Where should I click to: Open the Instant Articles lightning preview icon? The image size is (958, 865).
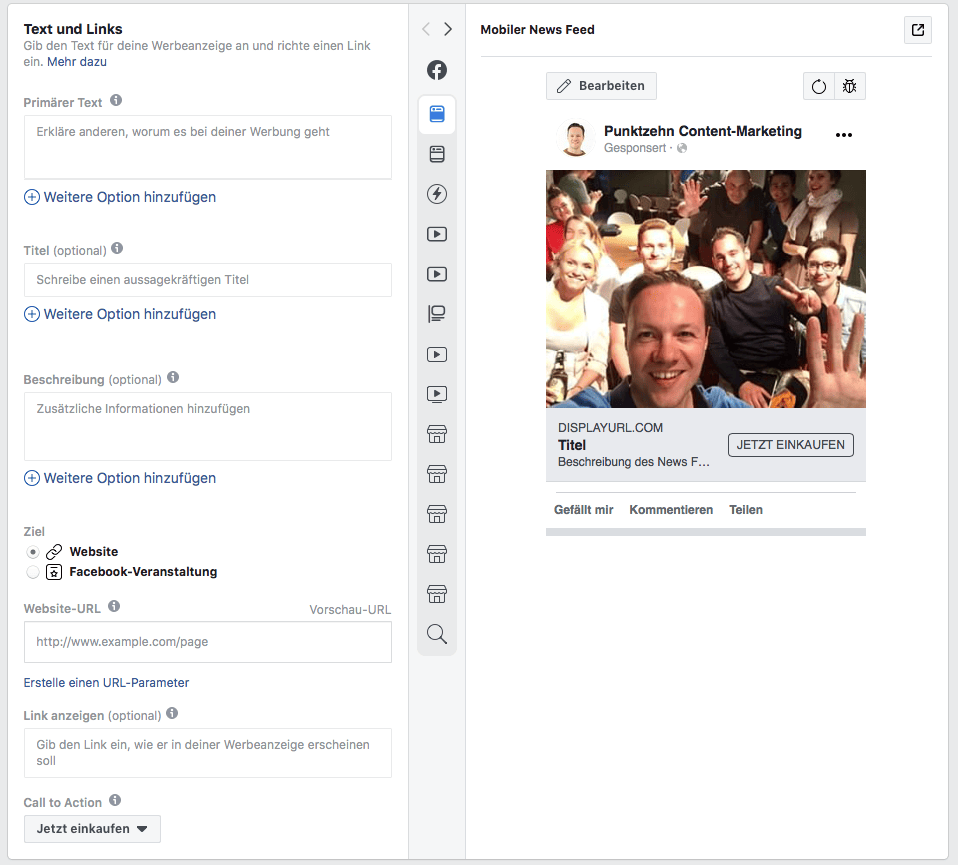click(437, 194)
